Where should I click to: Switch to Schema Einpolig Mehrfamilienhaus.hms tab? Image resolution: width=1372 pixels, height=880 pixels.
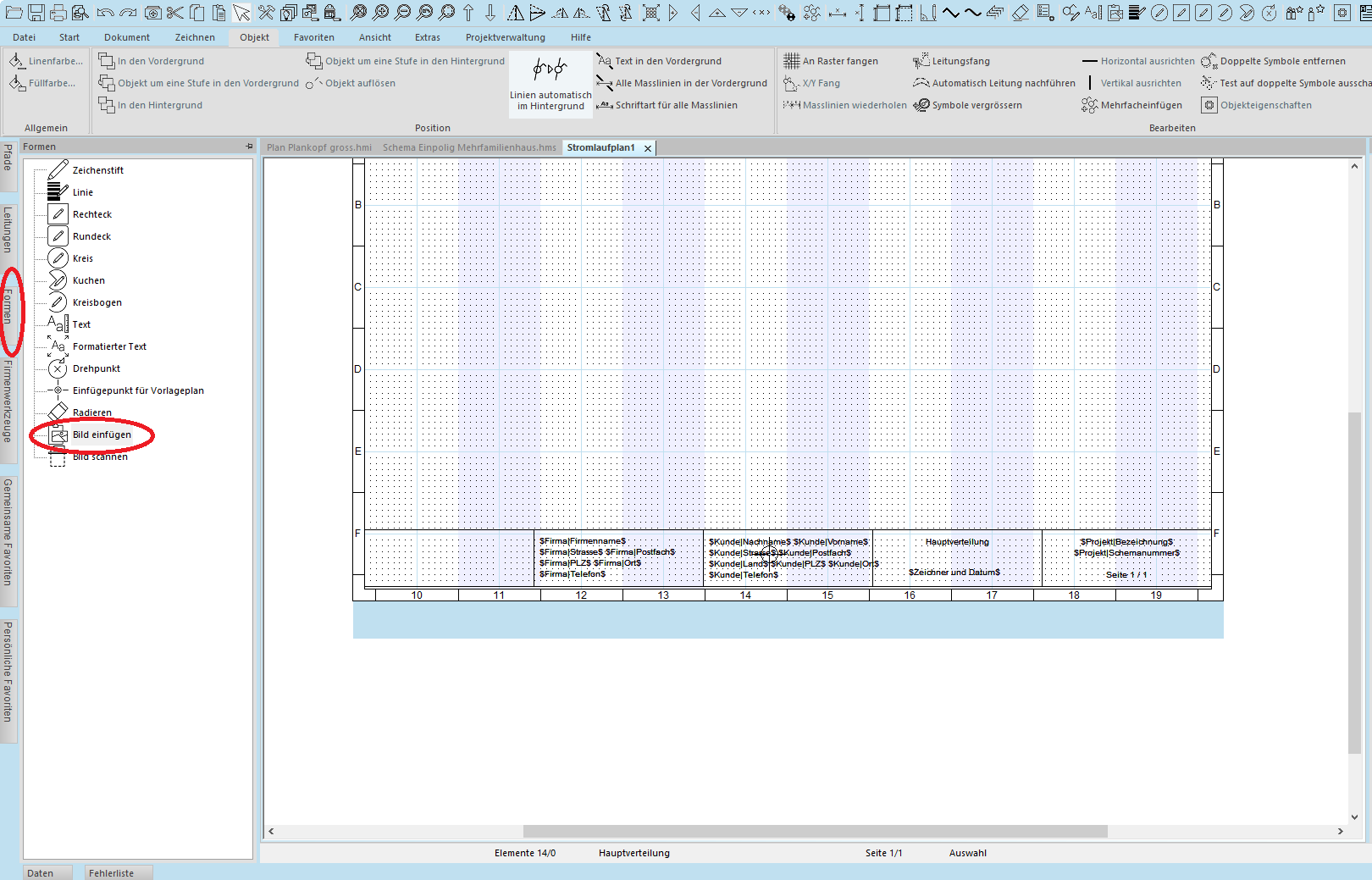pyautogui.click(x=469, y=147)
